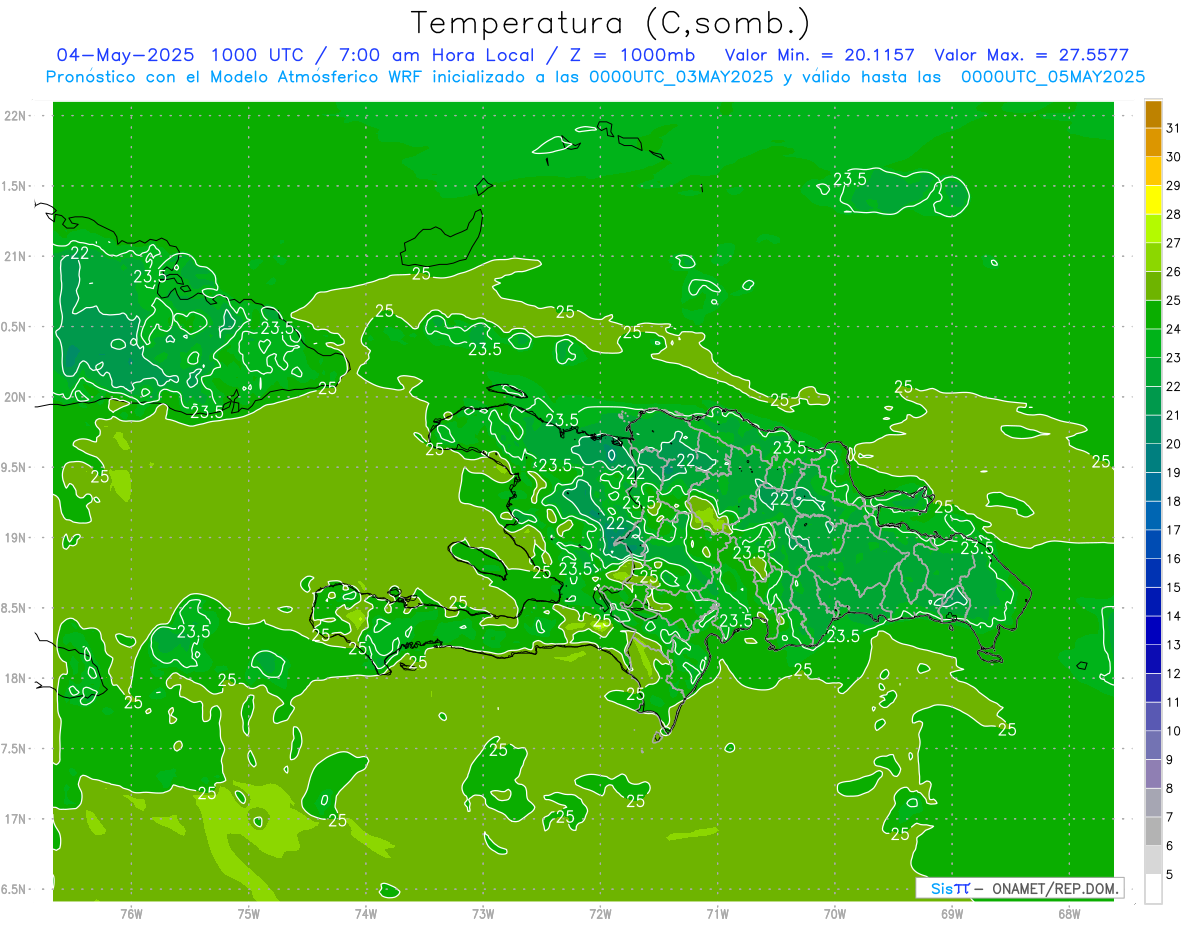Pick the amber swatch between legend 29 and 30

click(x=1153, y=171)
